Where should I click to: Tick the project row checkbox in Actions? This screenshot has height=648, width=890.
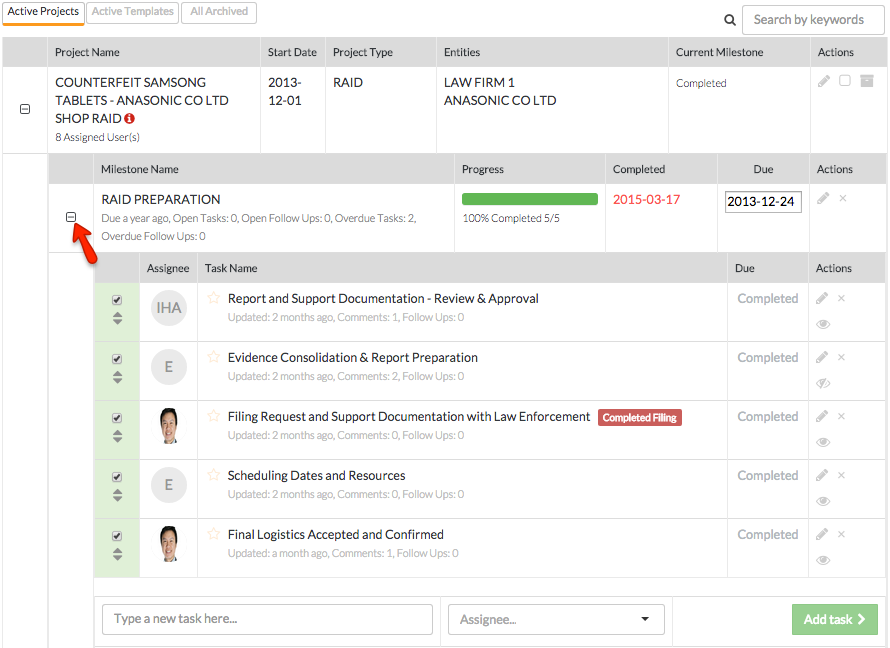[x=845, y=81]
